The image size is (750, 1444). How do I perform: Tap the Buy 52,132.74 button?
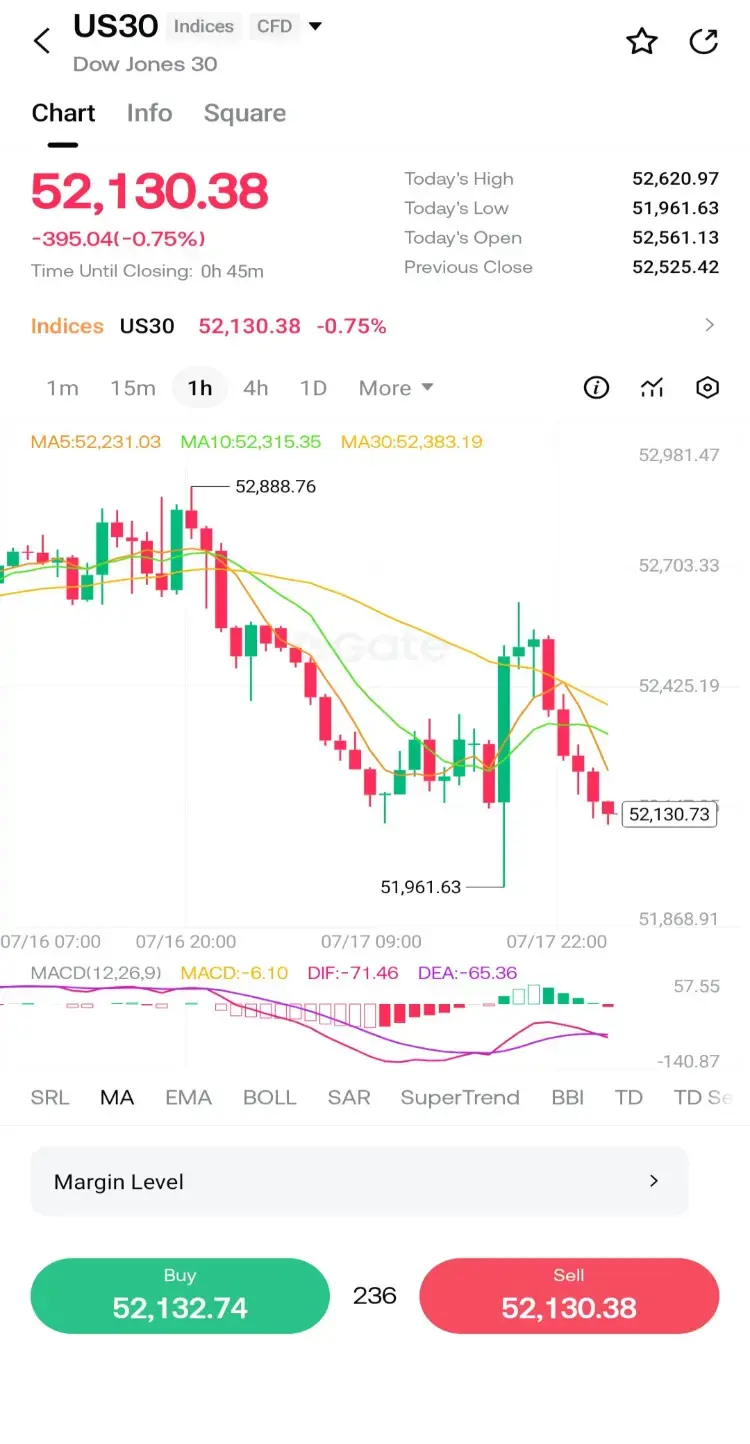point(180,1296)
